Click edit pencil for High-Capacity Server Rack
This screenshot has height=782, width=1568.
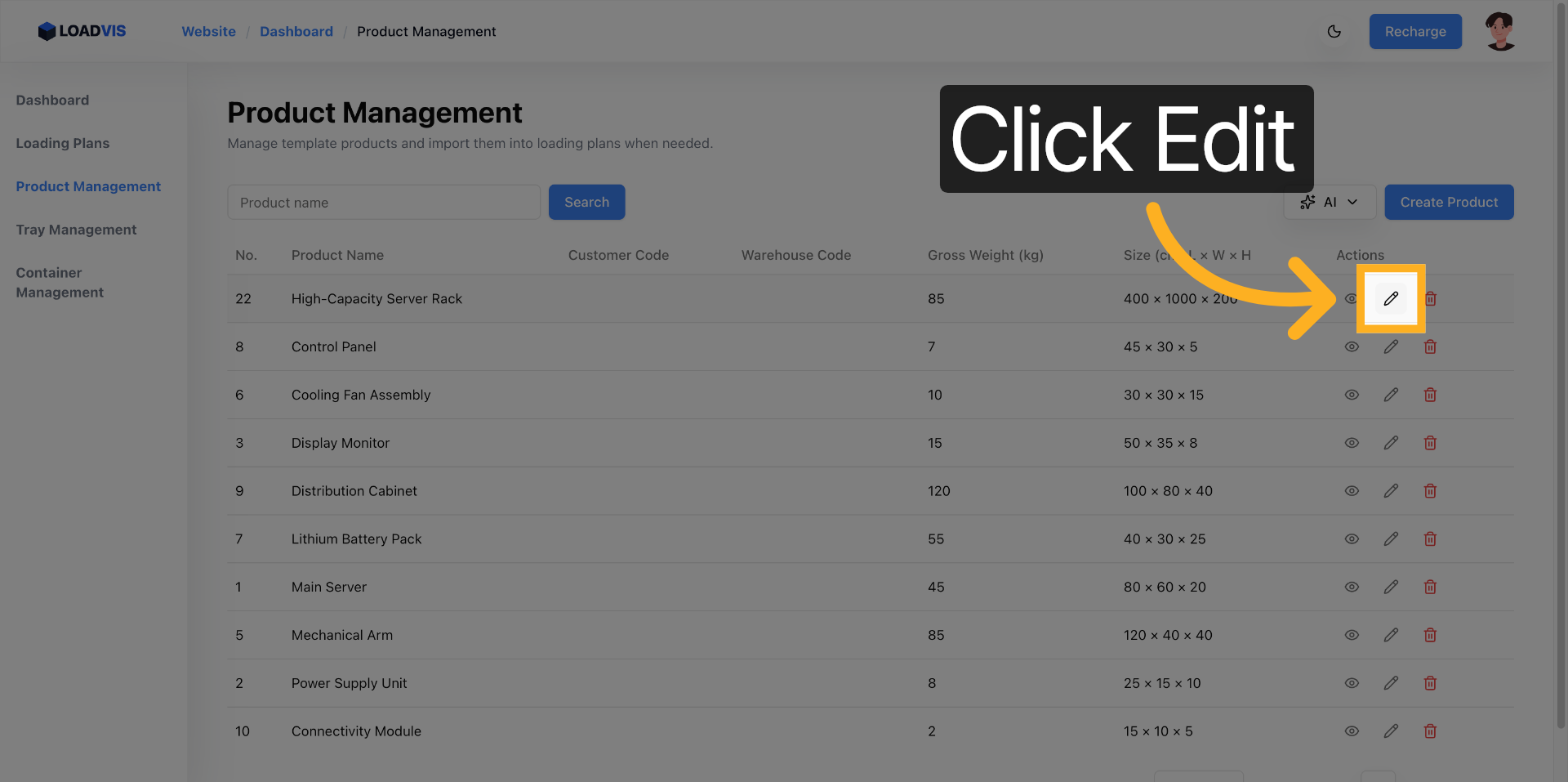pyautogui.click(x=1391, y=299)
